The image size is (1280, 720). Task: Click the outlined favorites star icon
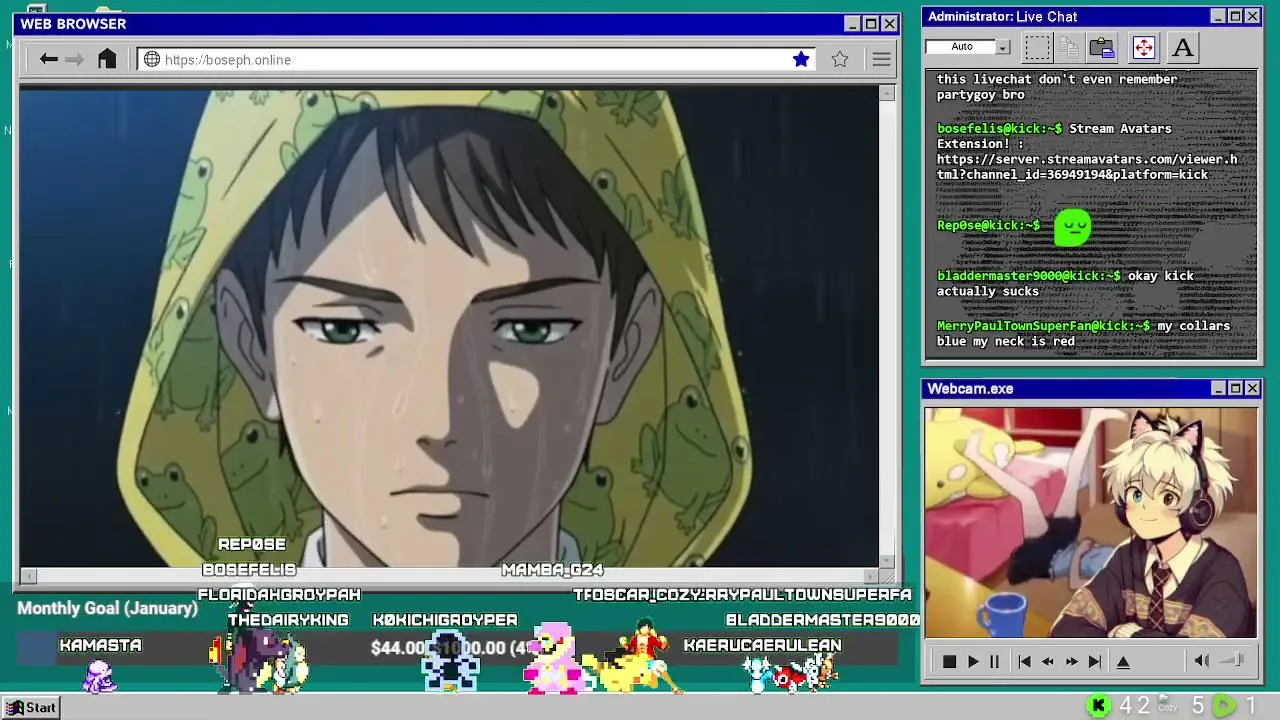click(x=840, y=59)
